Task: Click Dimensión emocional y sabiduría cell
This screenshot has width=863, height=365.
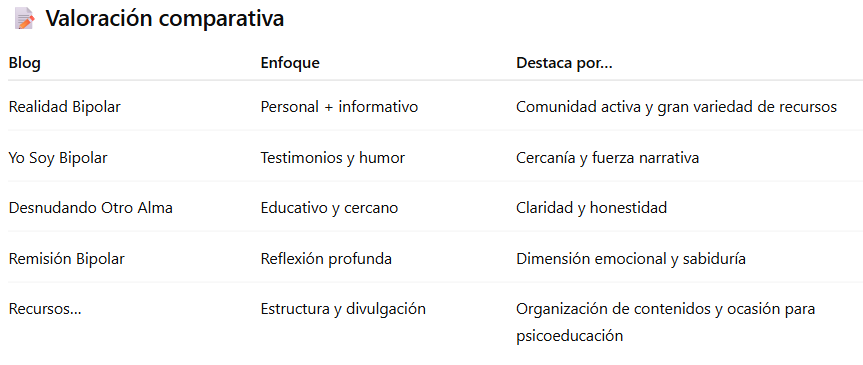Action: 631,259
